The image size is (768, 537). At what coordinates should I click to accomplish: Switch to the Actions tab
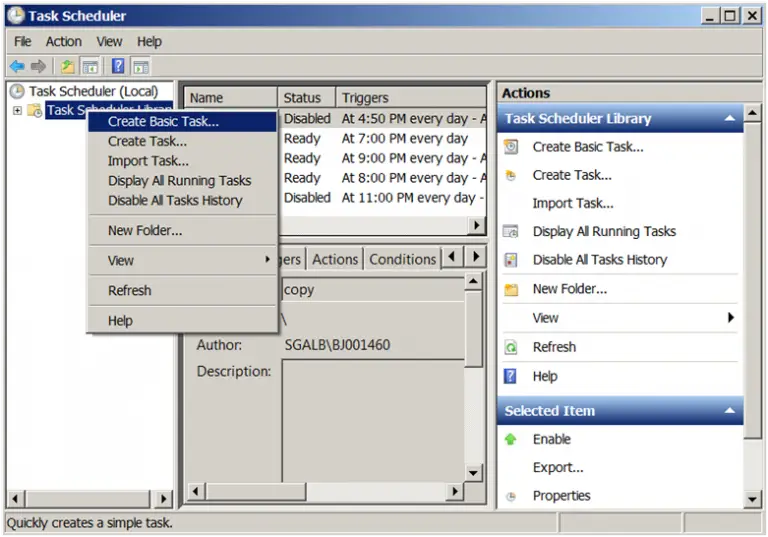335,259
